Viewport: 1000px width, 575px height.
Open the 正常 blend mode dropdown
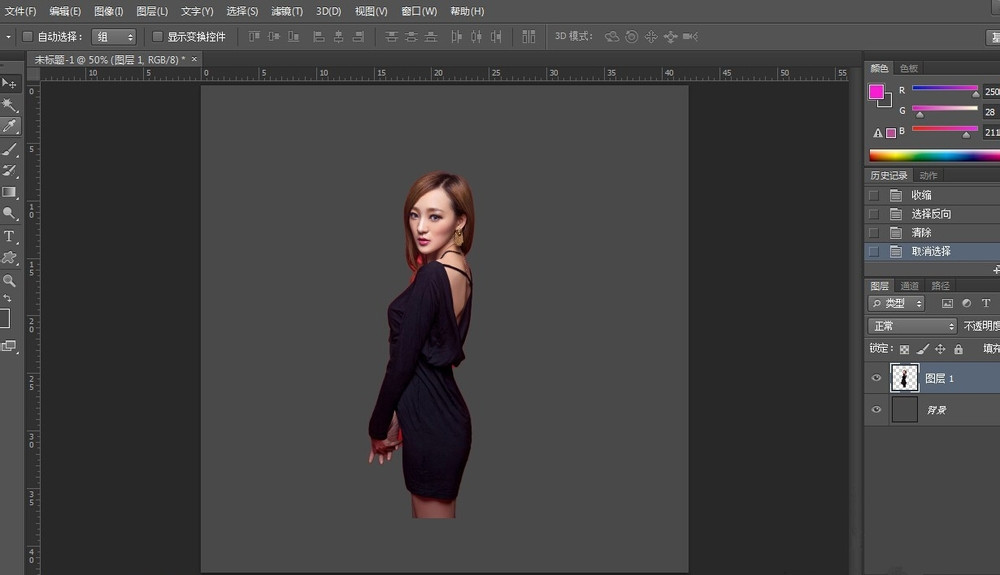pyautogui.click(x=912, y=326)
